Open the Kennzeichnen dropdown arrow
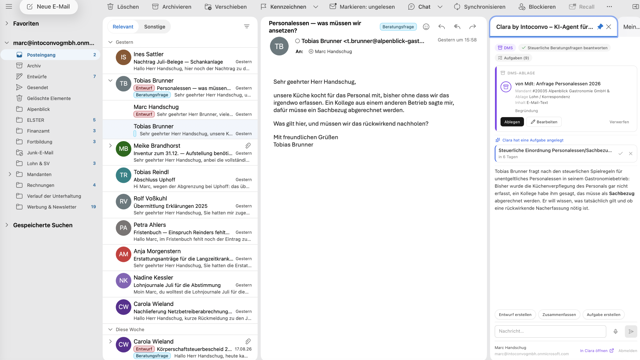640x360 pixels. 316,7
